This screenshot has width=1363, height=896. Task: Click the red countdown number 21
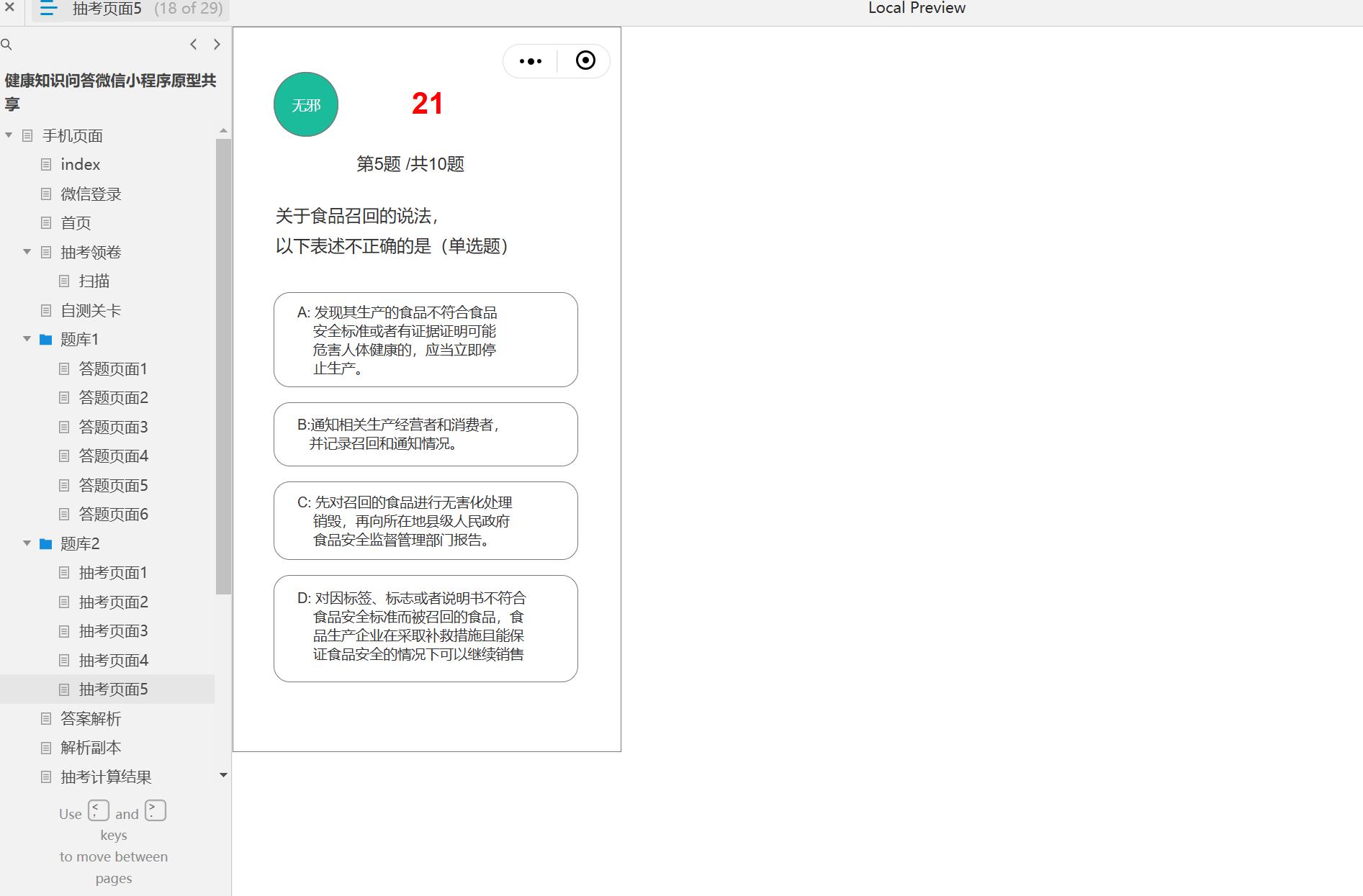[427, 104]
